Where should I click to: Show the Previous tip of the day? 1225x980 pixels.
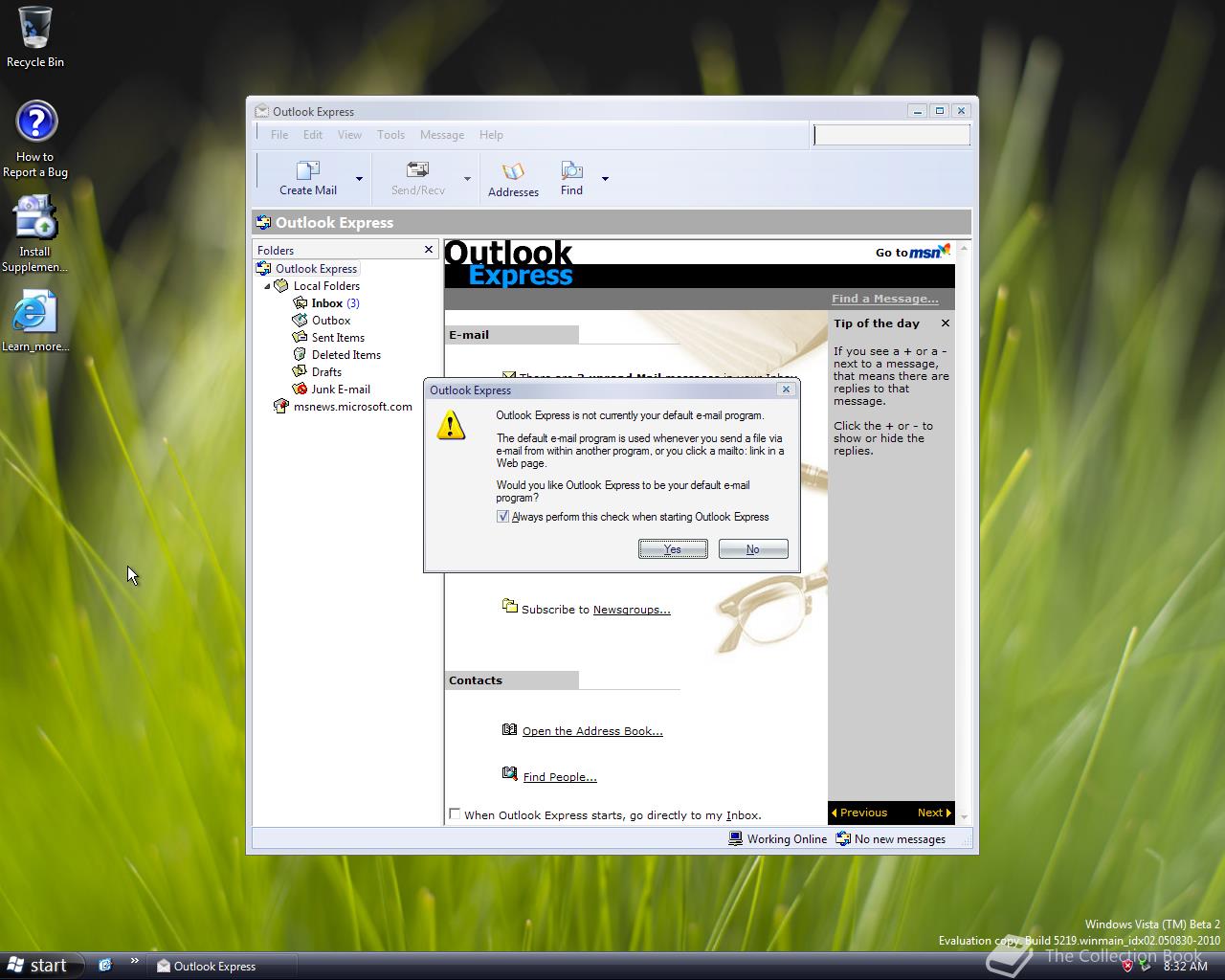859,813
